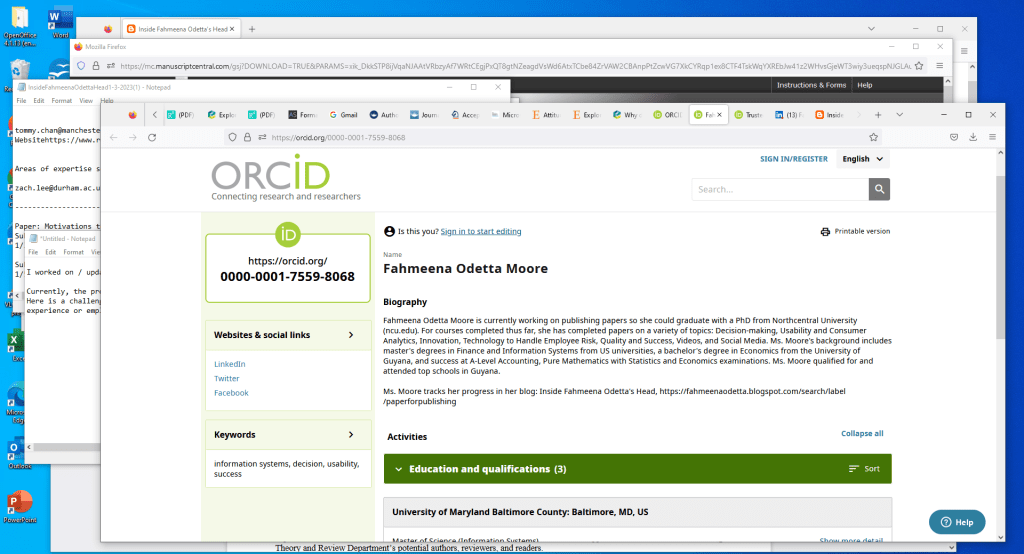Open the hamburger menu in ORCID window
1024x554 pixels.
click(992, 137)
